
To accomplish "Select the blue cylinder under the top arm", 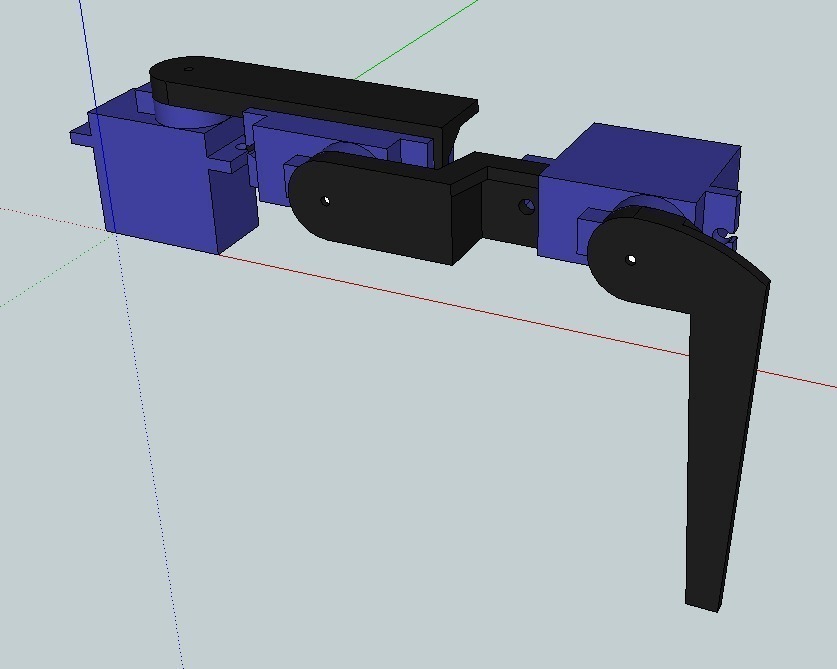I will 184,113.
